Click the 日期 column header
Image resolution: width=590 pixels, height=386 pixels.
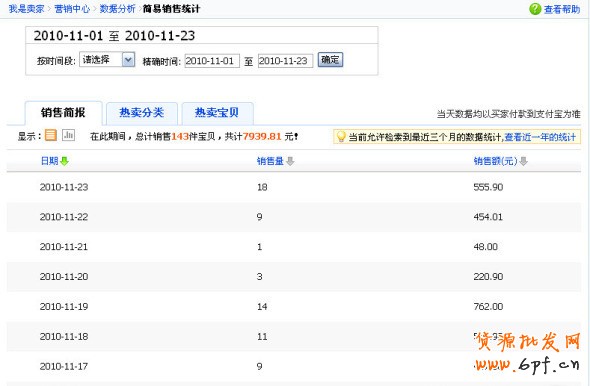click(x=49, y=161)
